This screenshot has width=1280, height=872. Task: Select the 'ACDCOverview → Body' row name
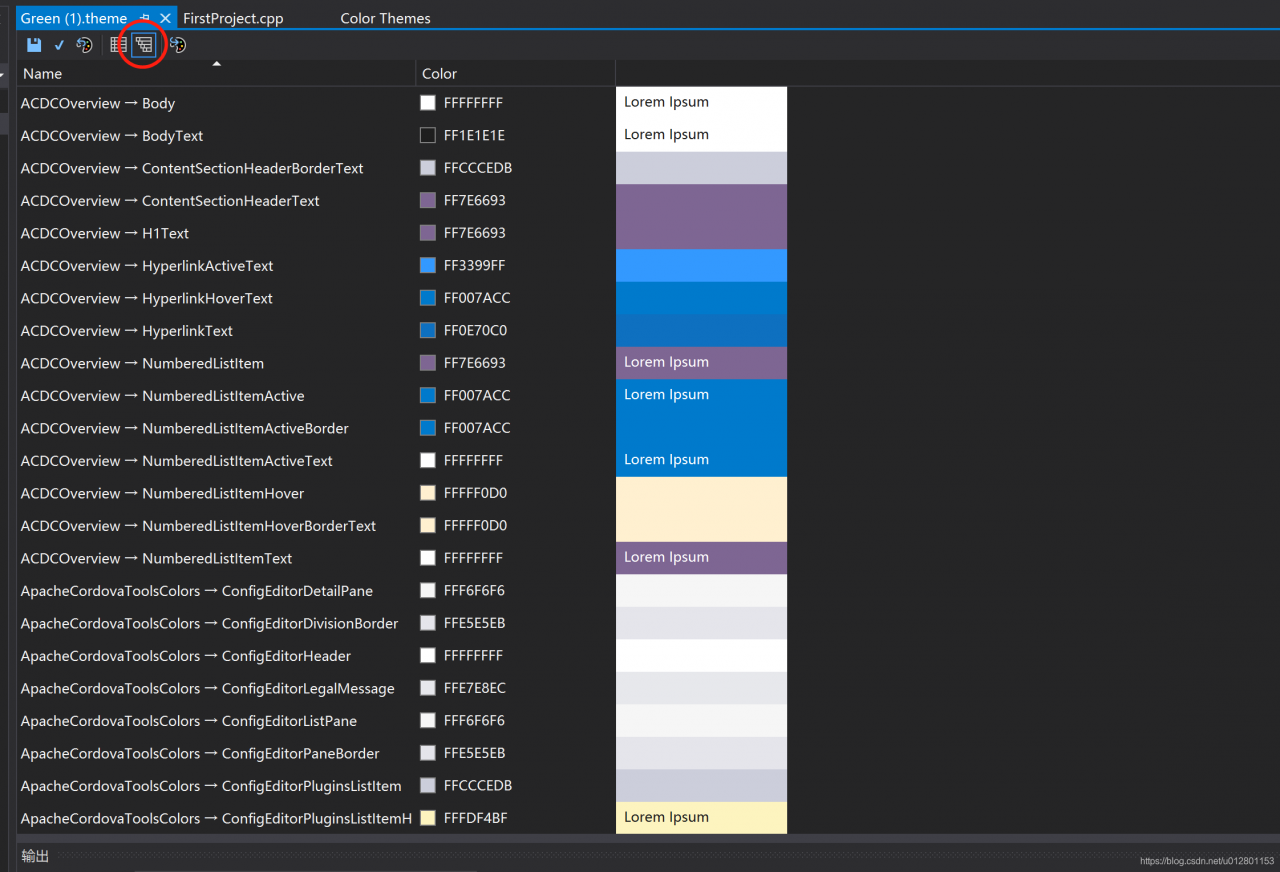click(98, 103)
